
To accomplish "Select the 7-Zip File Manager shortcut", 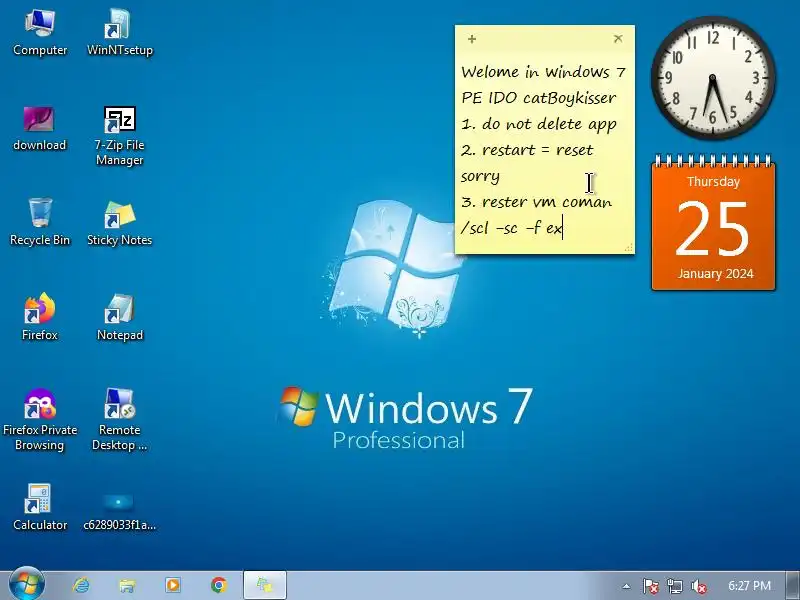I will (119, 135).
